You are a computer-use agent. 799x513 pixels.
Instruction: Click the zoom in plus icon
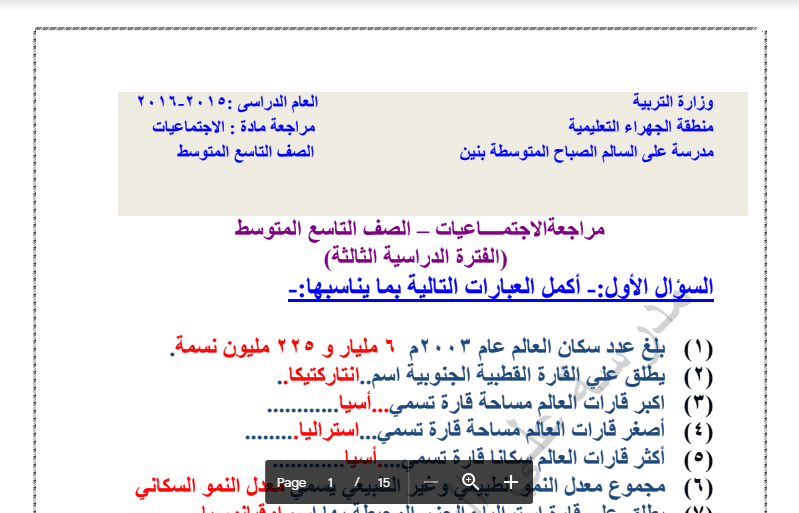coord(511,482)
